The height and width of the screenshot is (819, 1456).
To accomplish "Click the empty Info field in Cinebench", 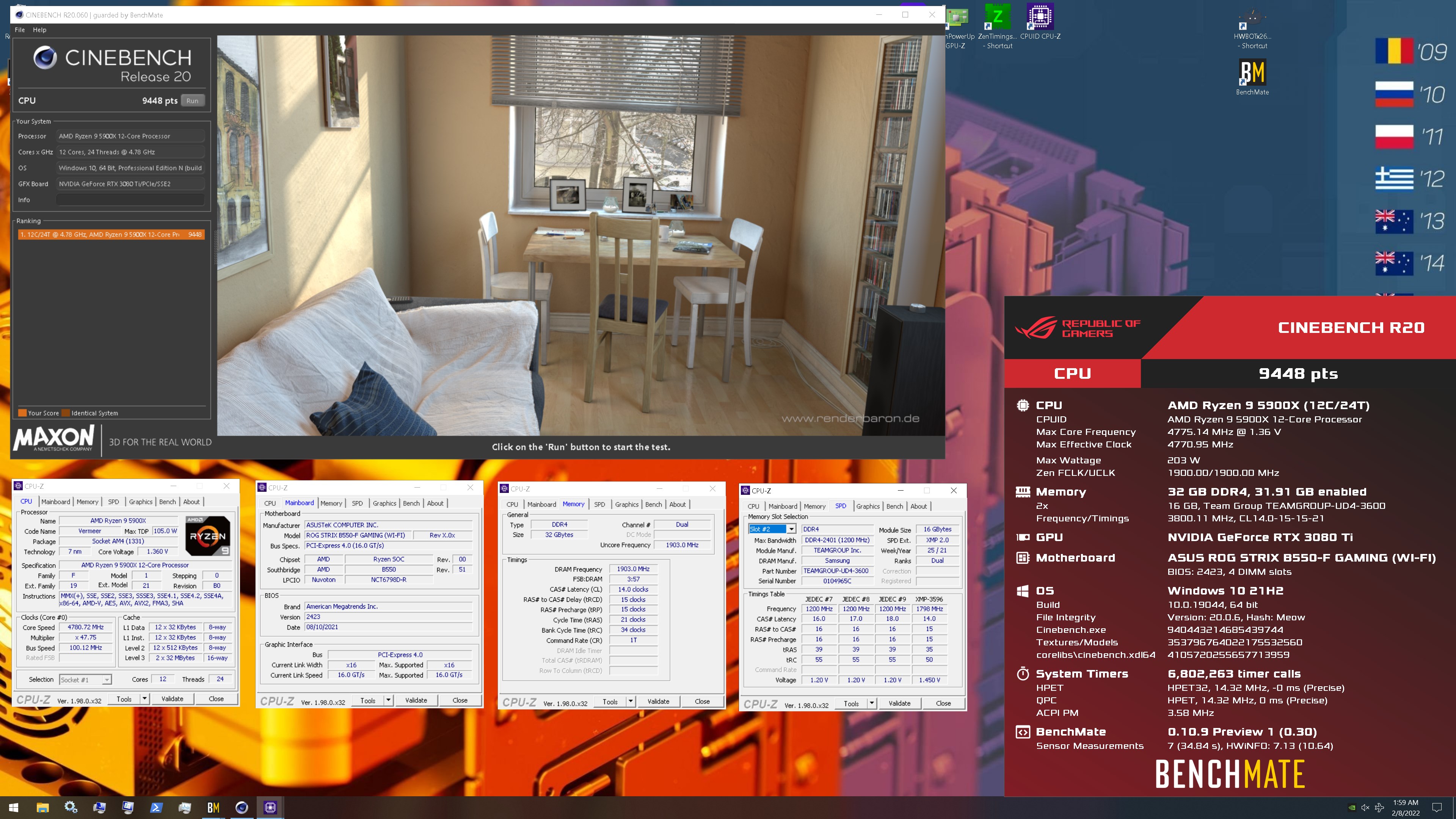I will click(x=130, y=199).
